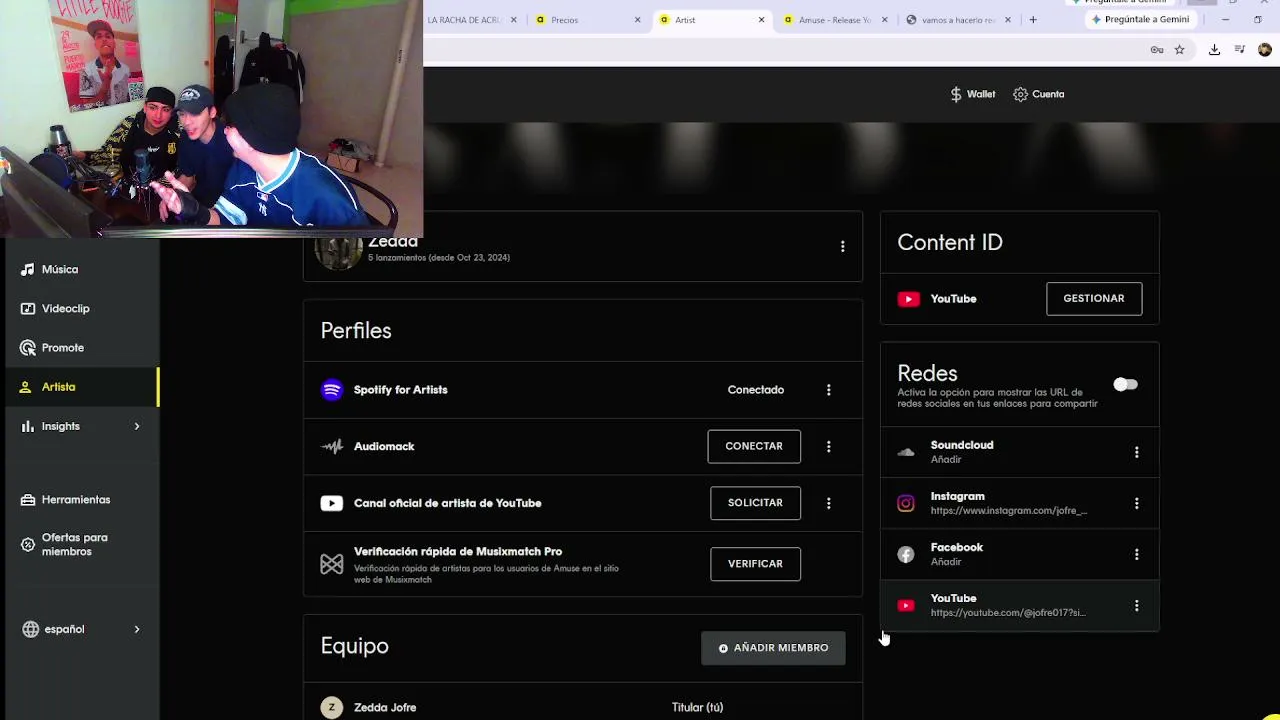This screenshot has width=1280, height=720.
Task: Open YouTube artist channel more options
Action: point(829,503)
